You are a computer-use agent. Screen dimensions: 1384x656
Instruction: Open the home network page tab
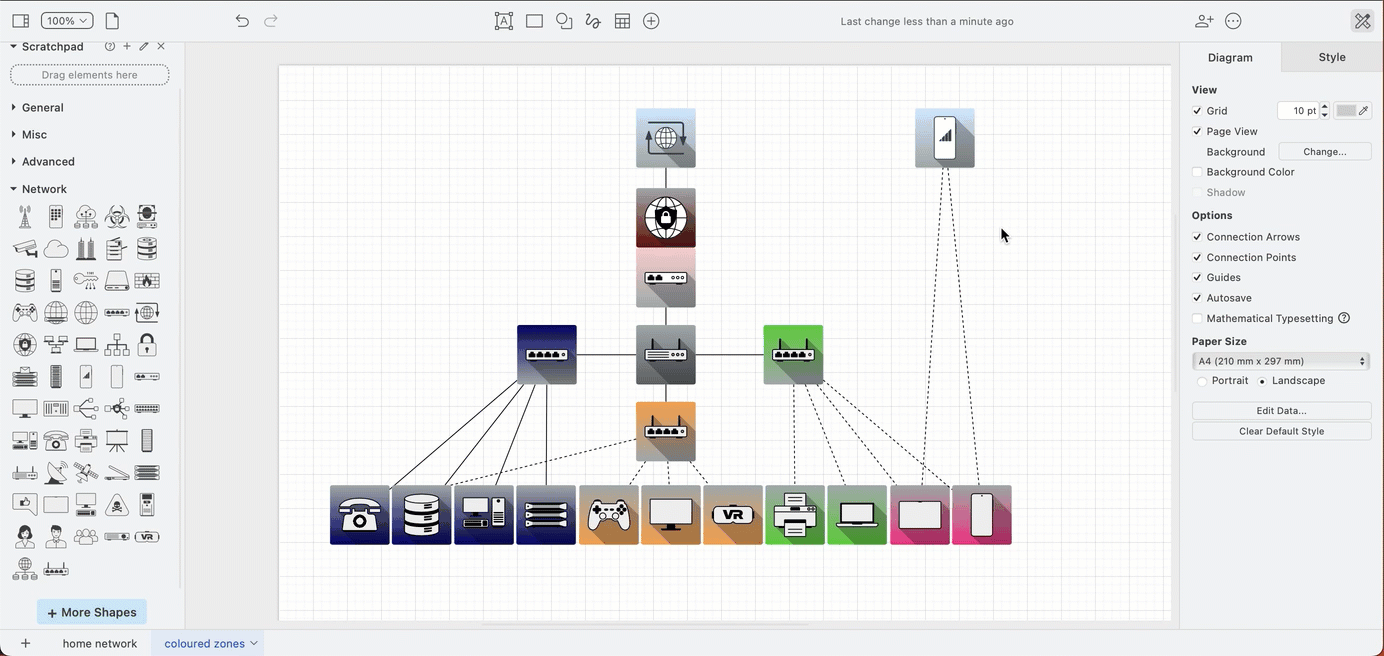tap(99, 643)
